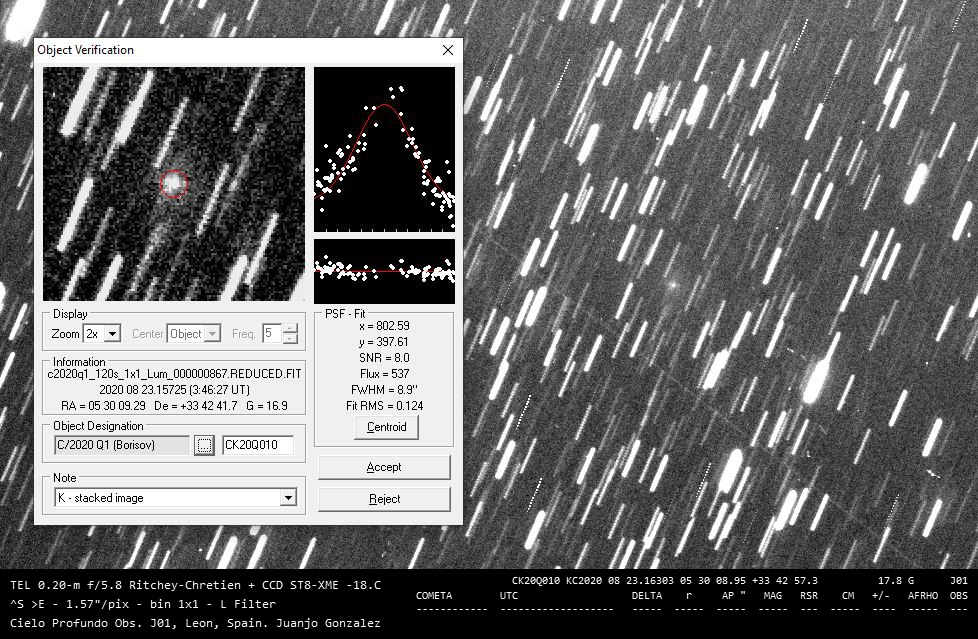978x639 pixels.
Task: Open the Zoom 2x dropdown
Action: (x=111, y=334)
